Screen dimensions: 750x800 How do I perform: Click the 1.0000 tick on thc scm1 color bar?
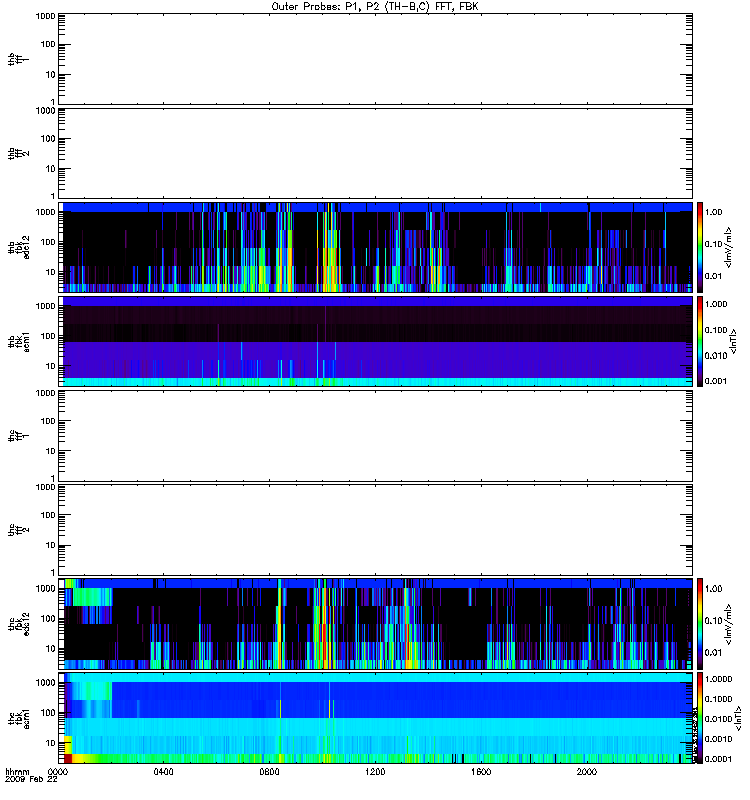pyautogui.click(x=718, y=679)
